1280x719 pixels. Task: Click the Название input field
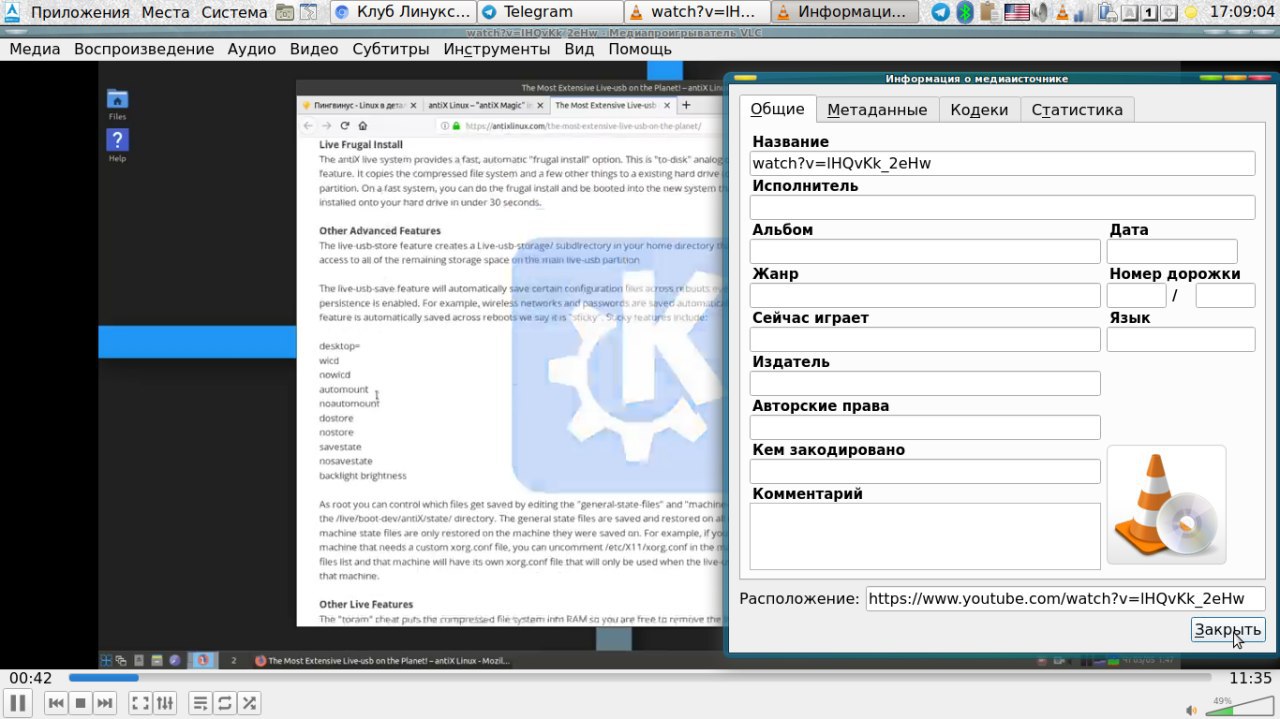(x=1002, y=163)
